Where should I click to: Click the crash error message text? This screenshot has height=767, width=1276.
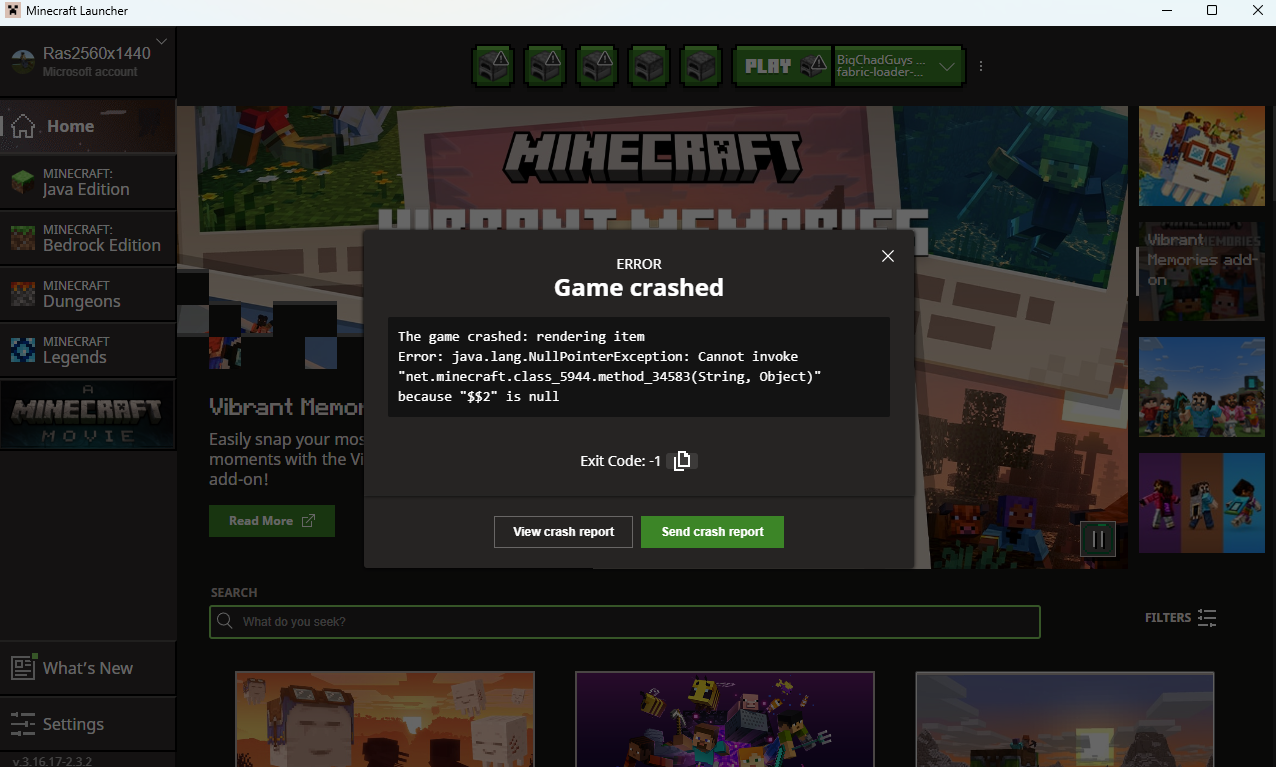611,366
